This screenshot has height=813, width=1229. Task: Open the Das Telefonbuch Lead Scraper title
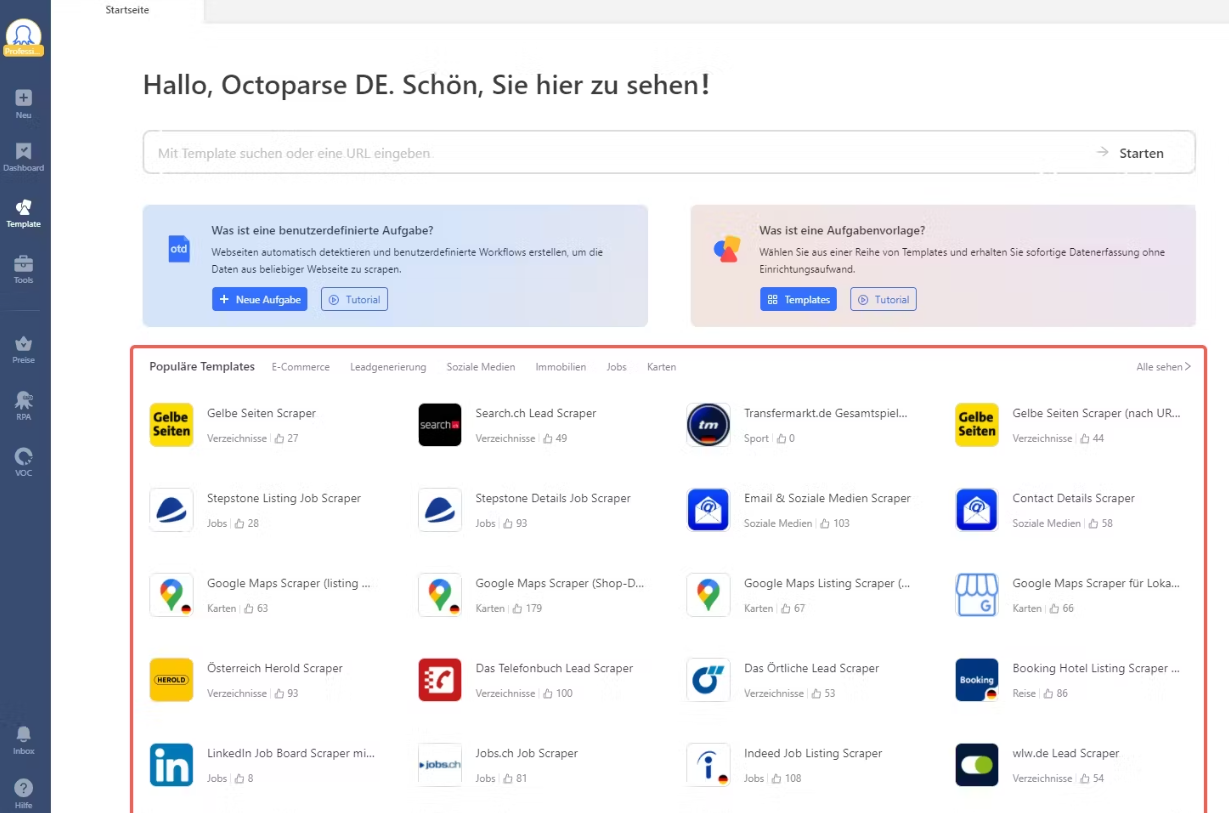[x=555, y=668]
